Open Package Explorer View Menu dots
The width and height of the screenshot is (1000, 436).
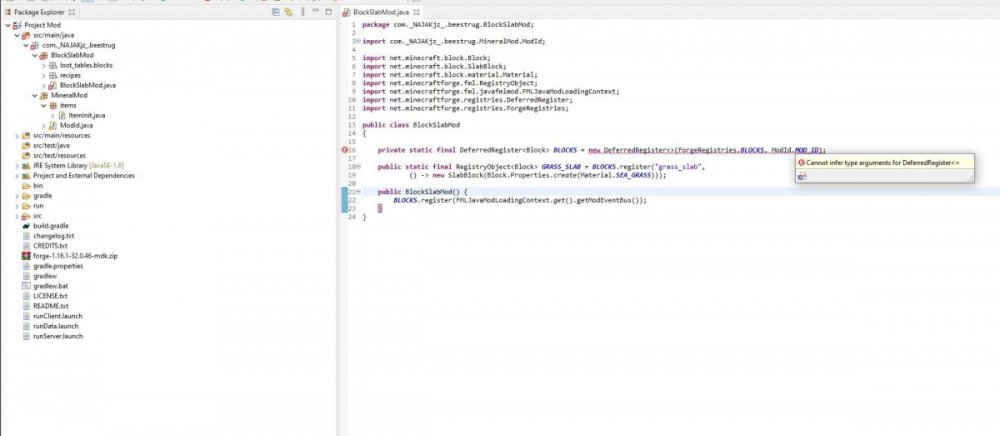pos(302,12)
